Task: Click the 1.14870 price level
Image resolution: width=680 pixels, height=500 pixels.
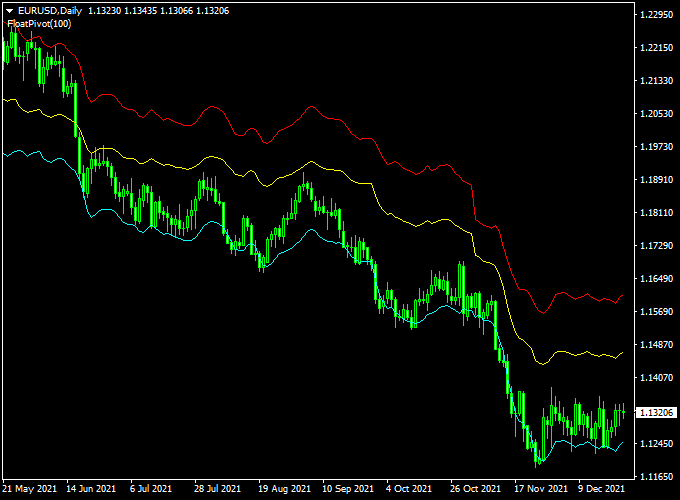Action: [657, 345]
